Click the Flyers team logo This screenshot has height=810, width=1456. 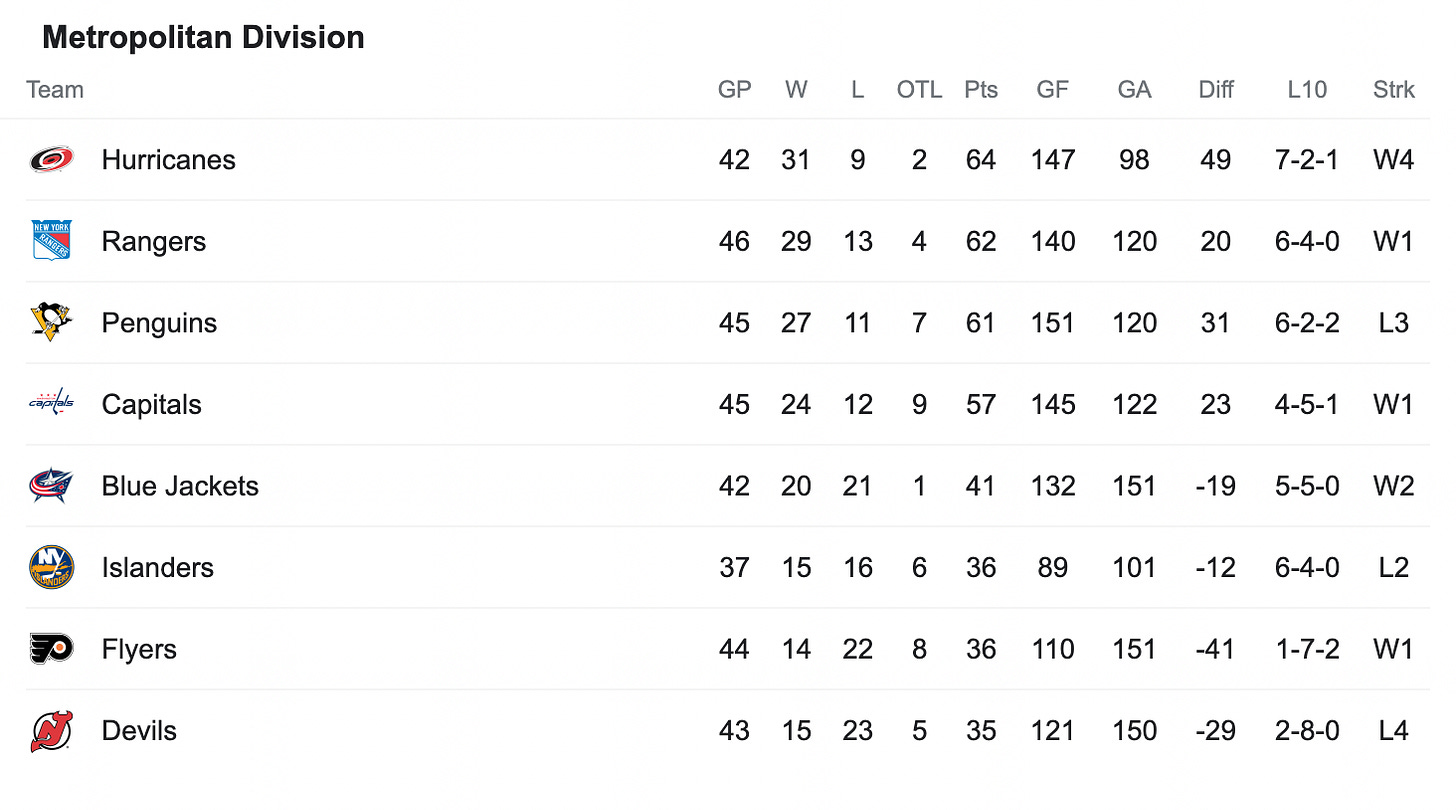tap(51, 649)
